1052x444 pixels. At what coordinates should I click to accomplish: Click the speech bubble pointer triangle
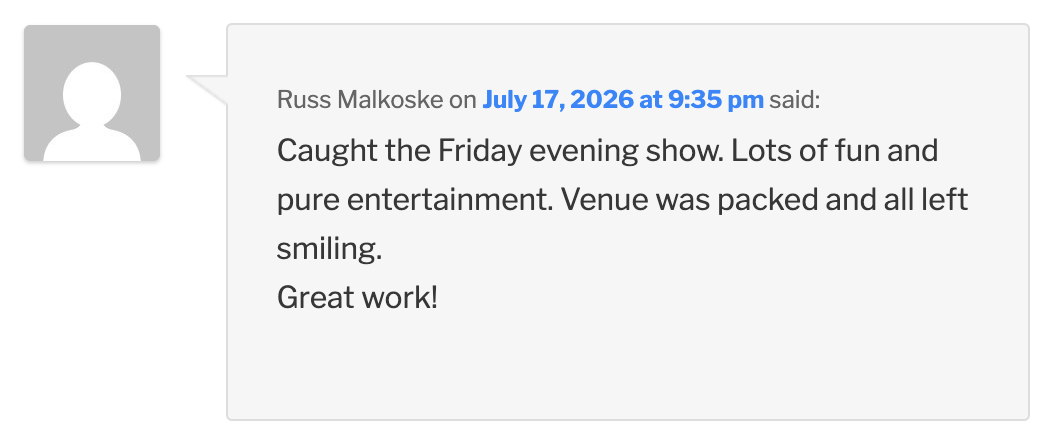[x=208, y=90]
